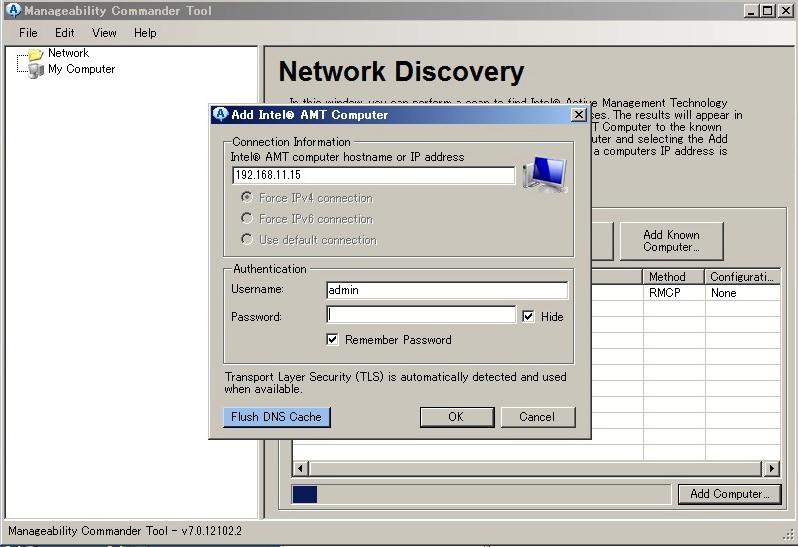Toggle the Hide password checkbox
798x547 pixels.
(x=528, y=316)
